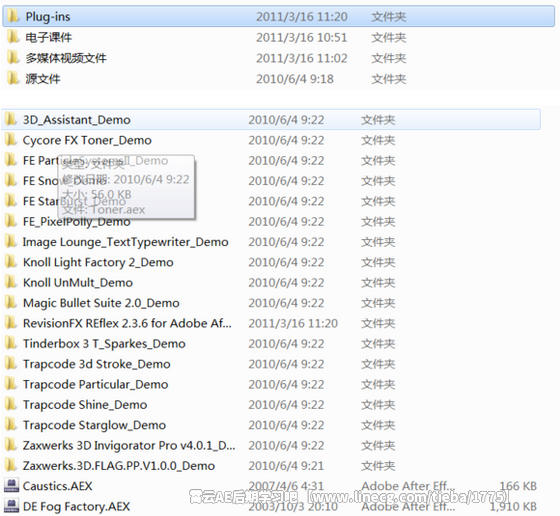This screenshot has width=560, height=516.
Task: Click the date "2011/3/16 11:02"
Action: click(301, 58)
